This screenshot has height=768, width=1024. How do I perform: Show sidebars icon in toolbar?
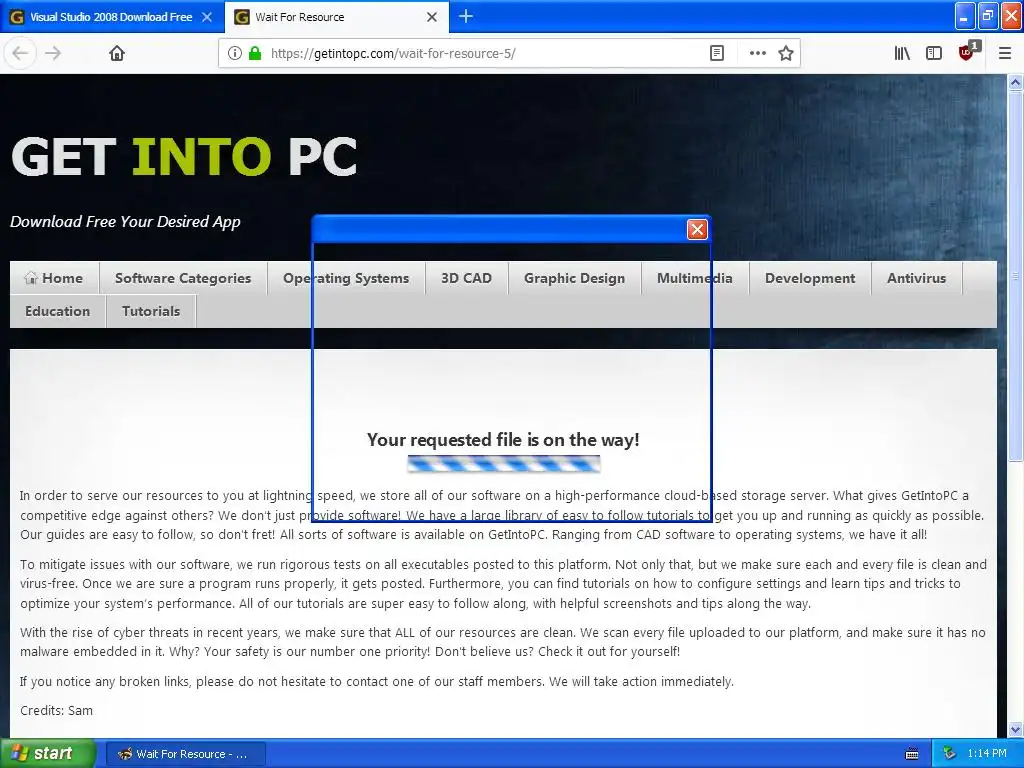[934, 54]
